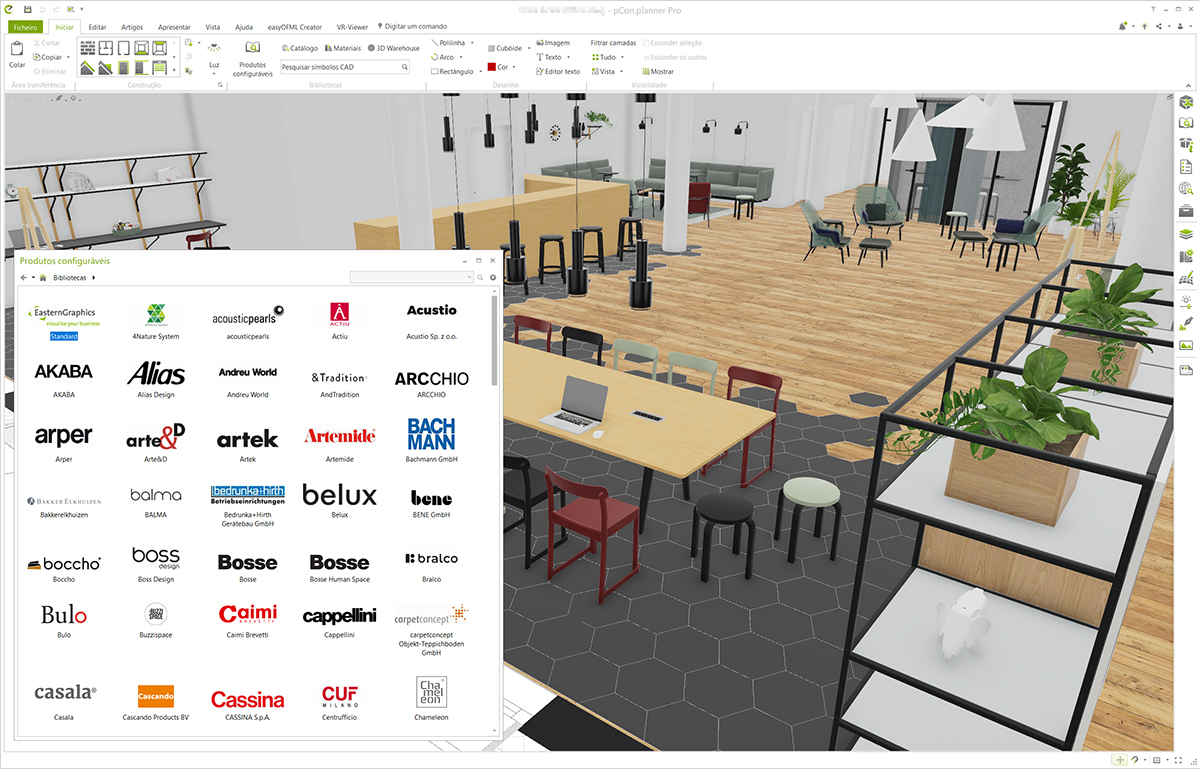Viewport: 1200px width, 769px height.
Task: Click the image render icon in right sidebar
Action: [1186, 345]
